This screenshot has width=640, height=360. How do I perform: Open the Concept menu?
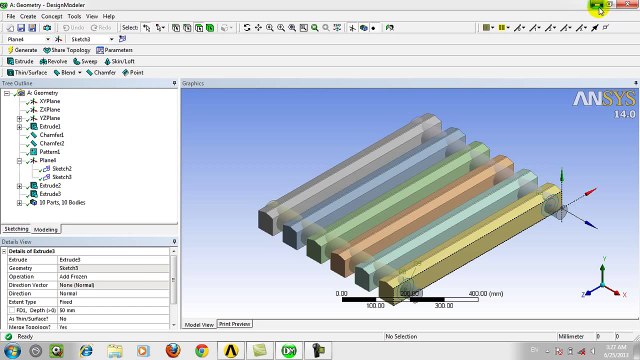(51, 16)
